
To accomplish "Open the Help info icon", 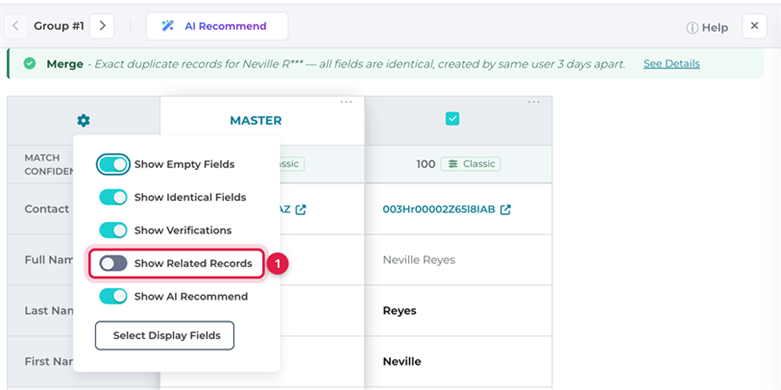I will (692, 28).
